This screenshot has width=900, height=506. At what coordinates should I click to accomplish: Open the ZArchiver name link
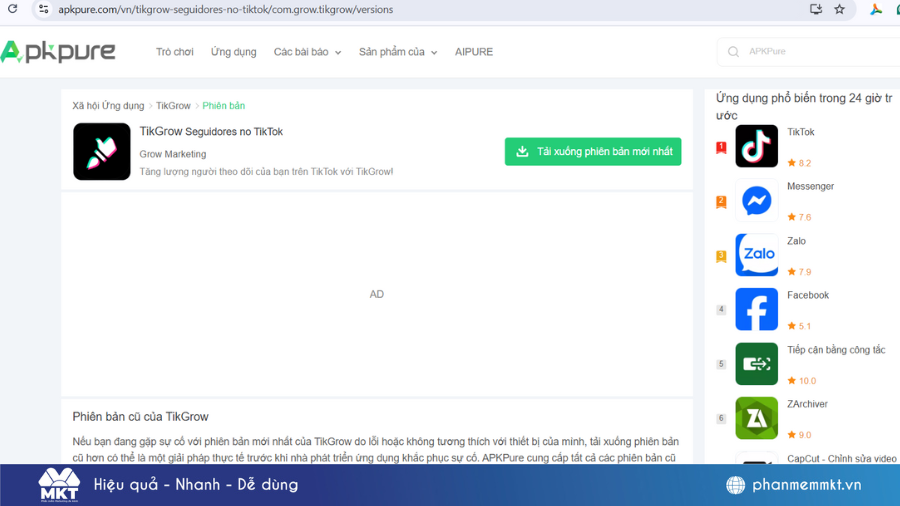click(807, 404)
